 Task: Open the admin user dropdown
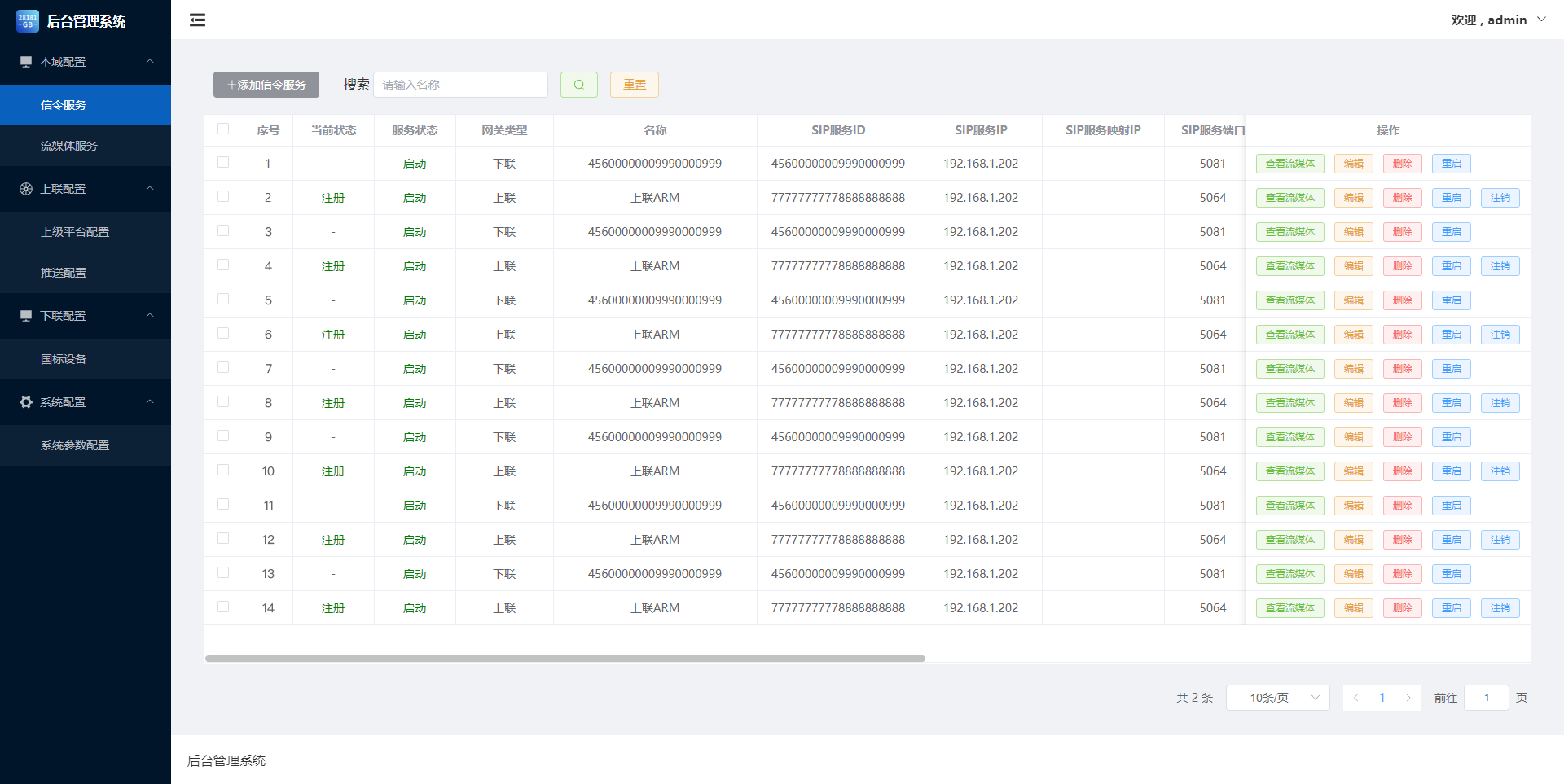pos(1497,20)
